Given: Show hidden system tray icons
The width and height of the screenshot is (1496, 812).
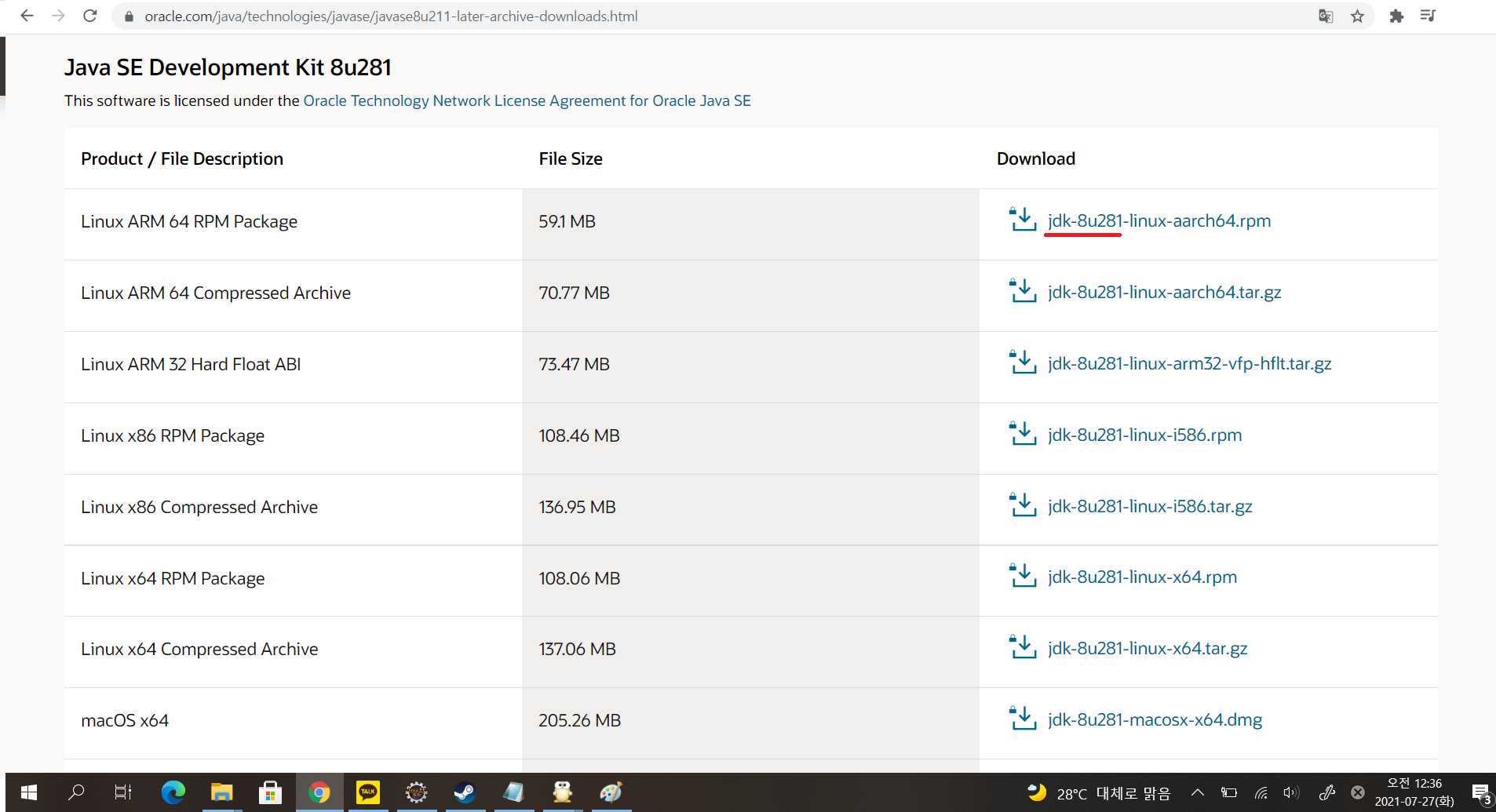Looking at the screenshot, I should 1197,792.
